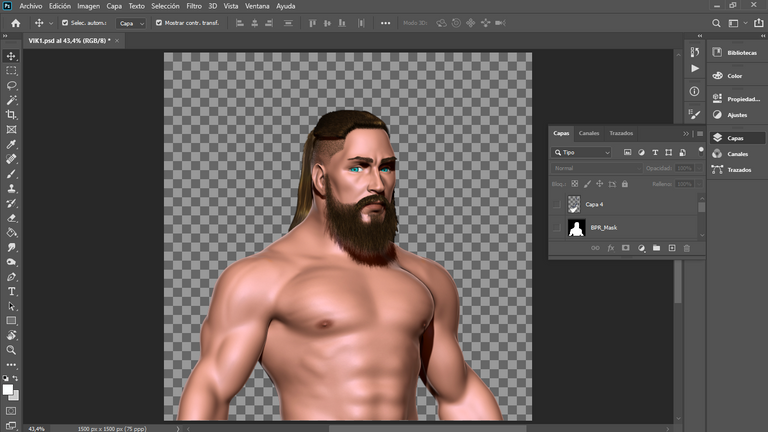
Task: Select the Move tool in the left toolbar
Action: tap(11, 56)
